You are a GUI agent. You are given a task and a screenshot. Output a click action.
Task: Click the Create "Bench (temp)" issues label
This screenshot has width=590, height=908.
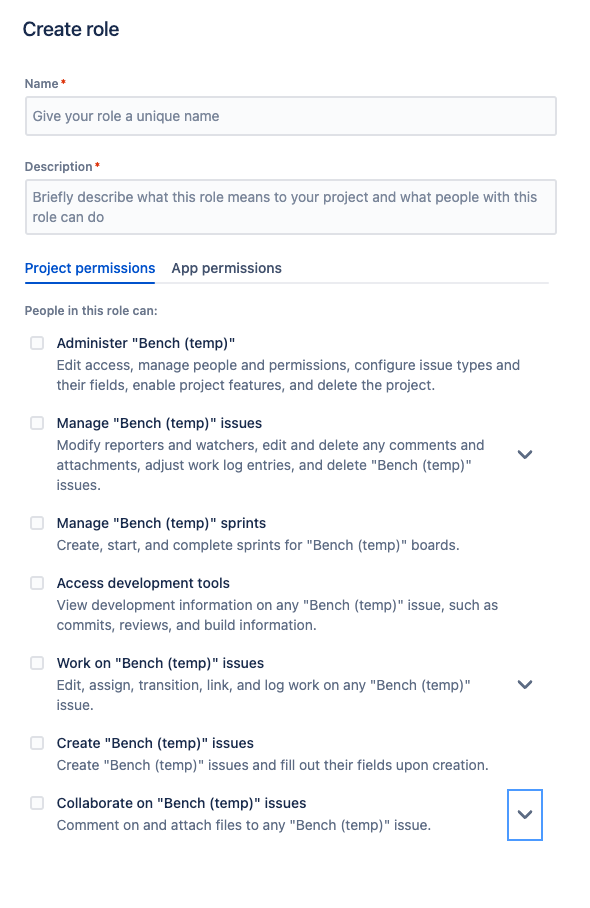155,743
